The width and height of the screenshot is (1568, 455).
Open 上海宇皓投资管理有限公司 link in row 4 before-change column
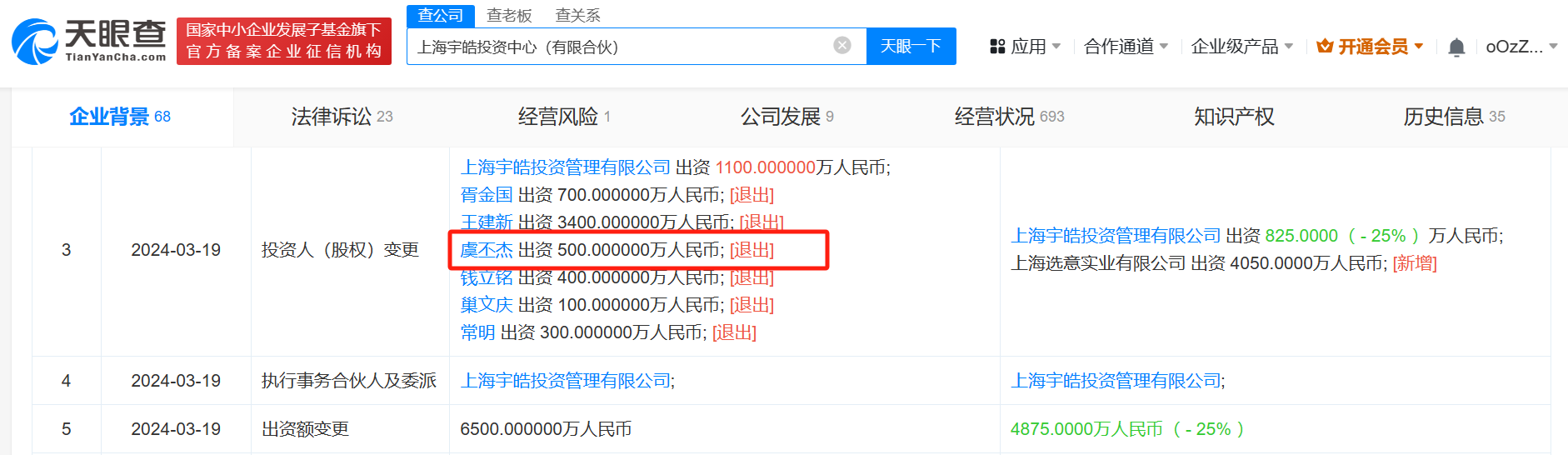click(565, 381)
